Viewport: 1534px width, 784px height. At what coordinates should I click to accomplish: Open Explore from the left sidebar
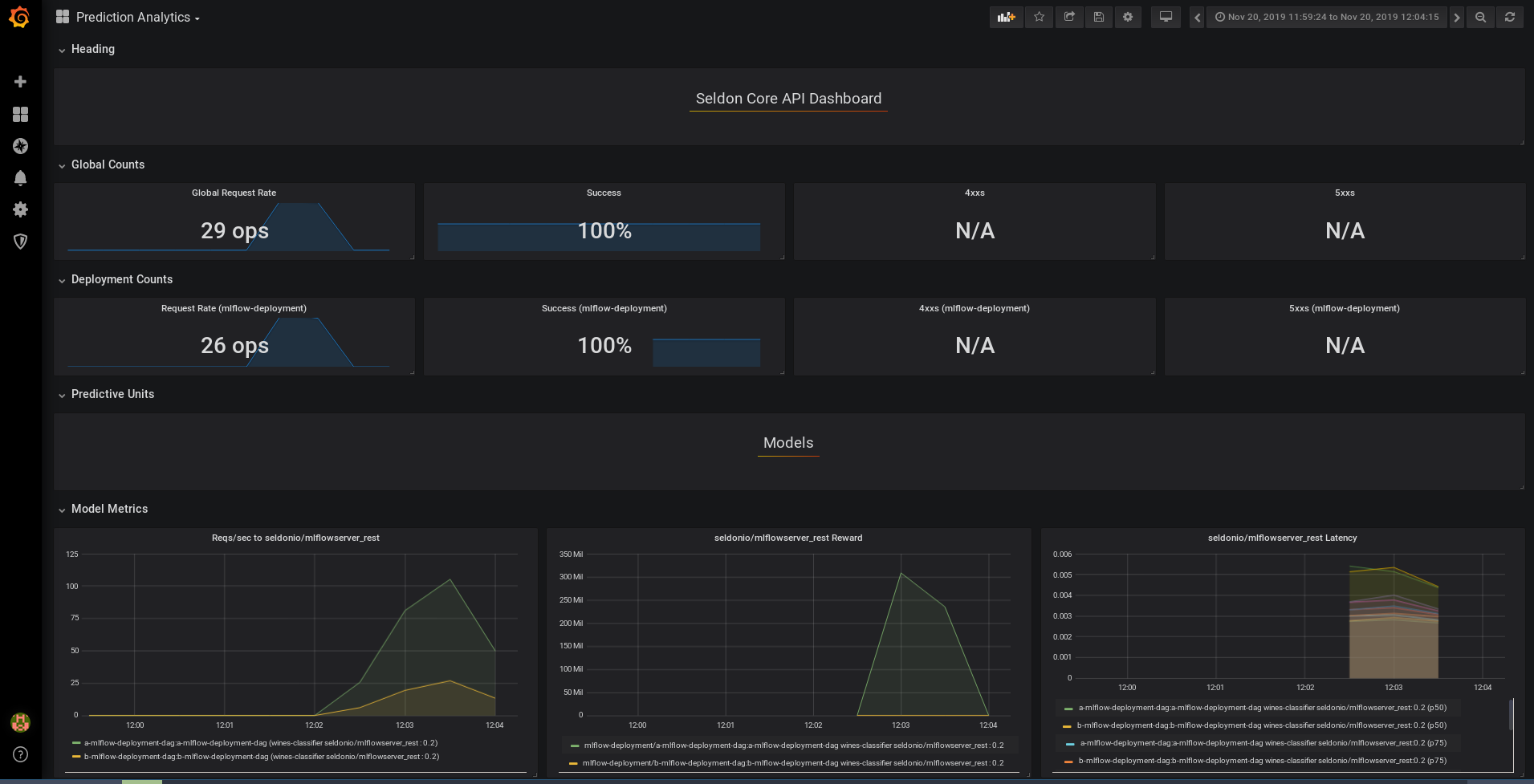coord(20,146)
